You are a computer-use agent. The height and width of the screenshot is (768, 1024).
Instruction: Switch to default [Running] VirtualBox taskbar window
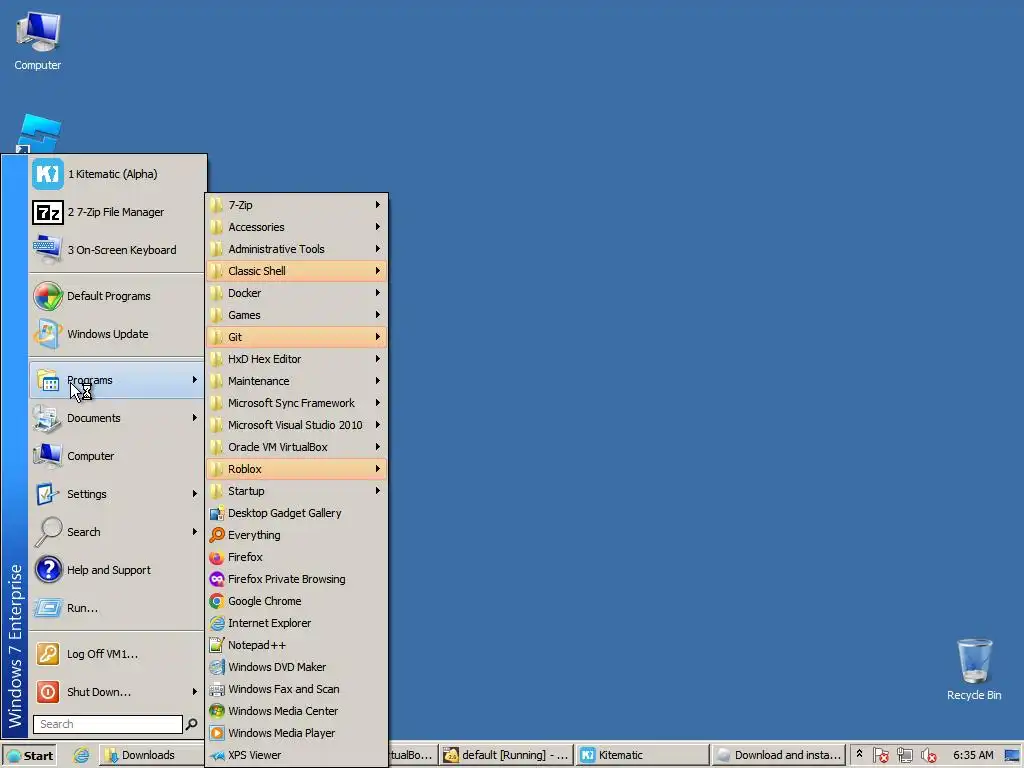[506, 755]
